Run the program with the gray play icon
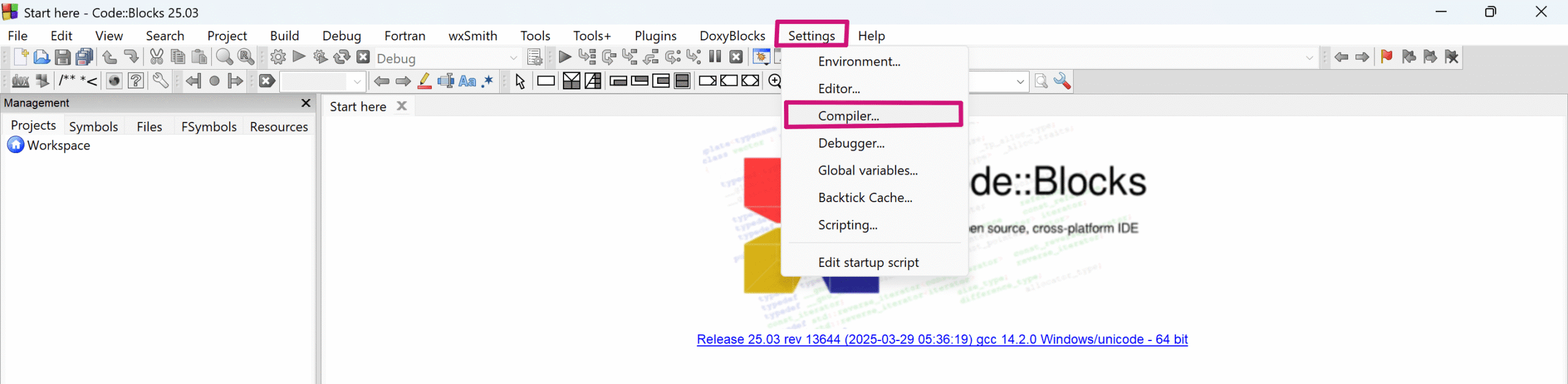This screenshot has height=384, width=1568. click(299, 57)
